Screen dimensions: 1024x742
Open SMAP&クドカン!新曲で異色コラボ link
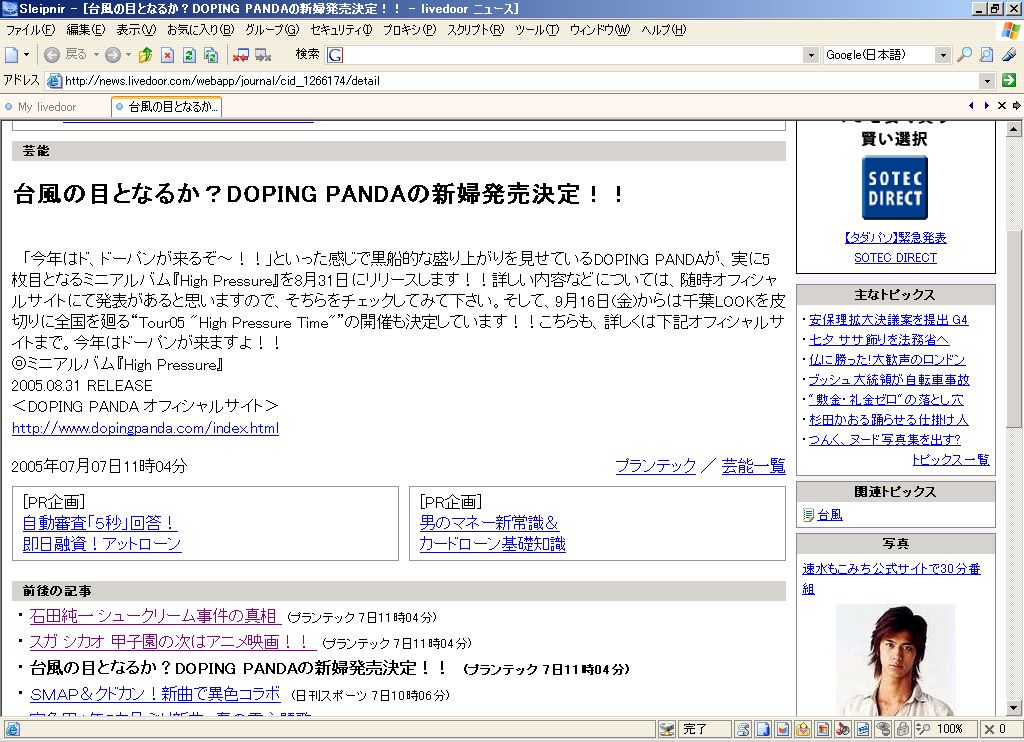(x=155, y=694)
